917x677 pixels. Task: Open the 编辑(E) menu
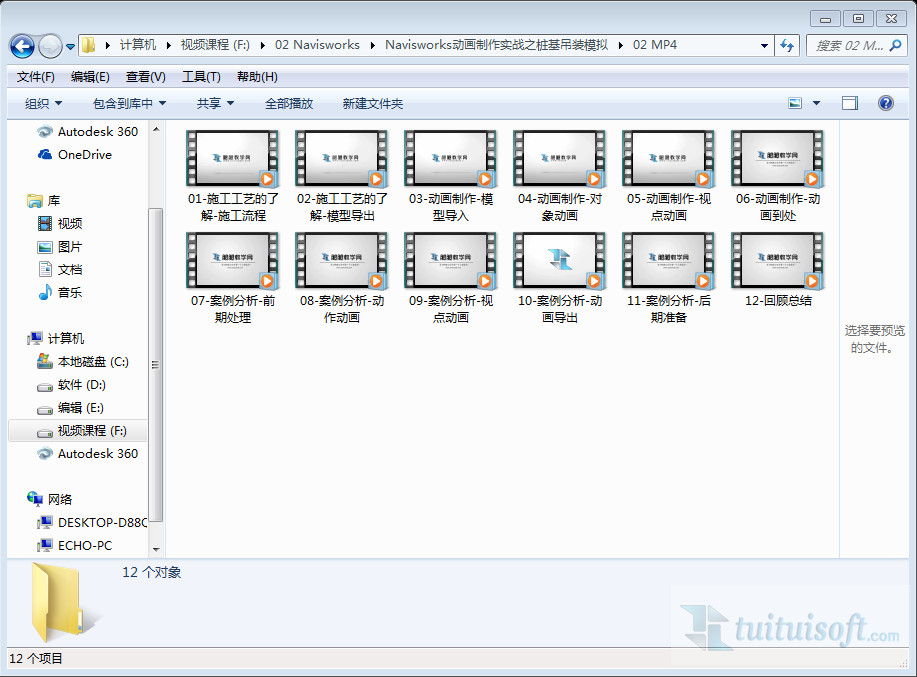point(90,77)
